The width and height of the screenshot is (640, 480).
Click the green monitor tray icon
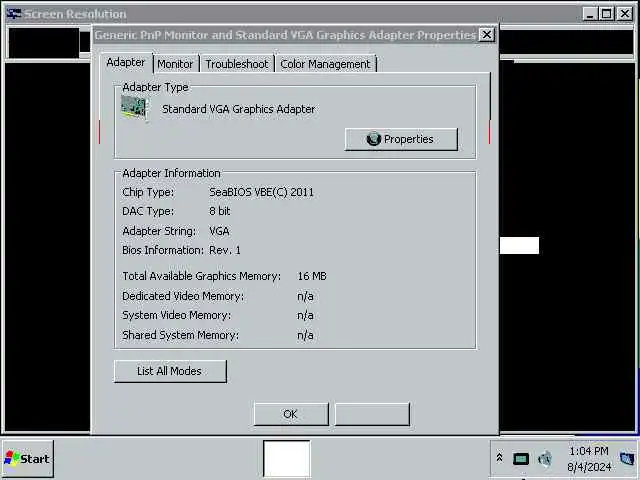click(521, 459)
